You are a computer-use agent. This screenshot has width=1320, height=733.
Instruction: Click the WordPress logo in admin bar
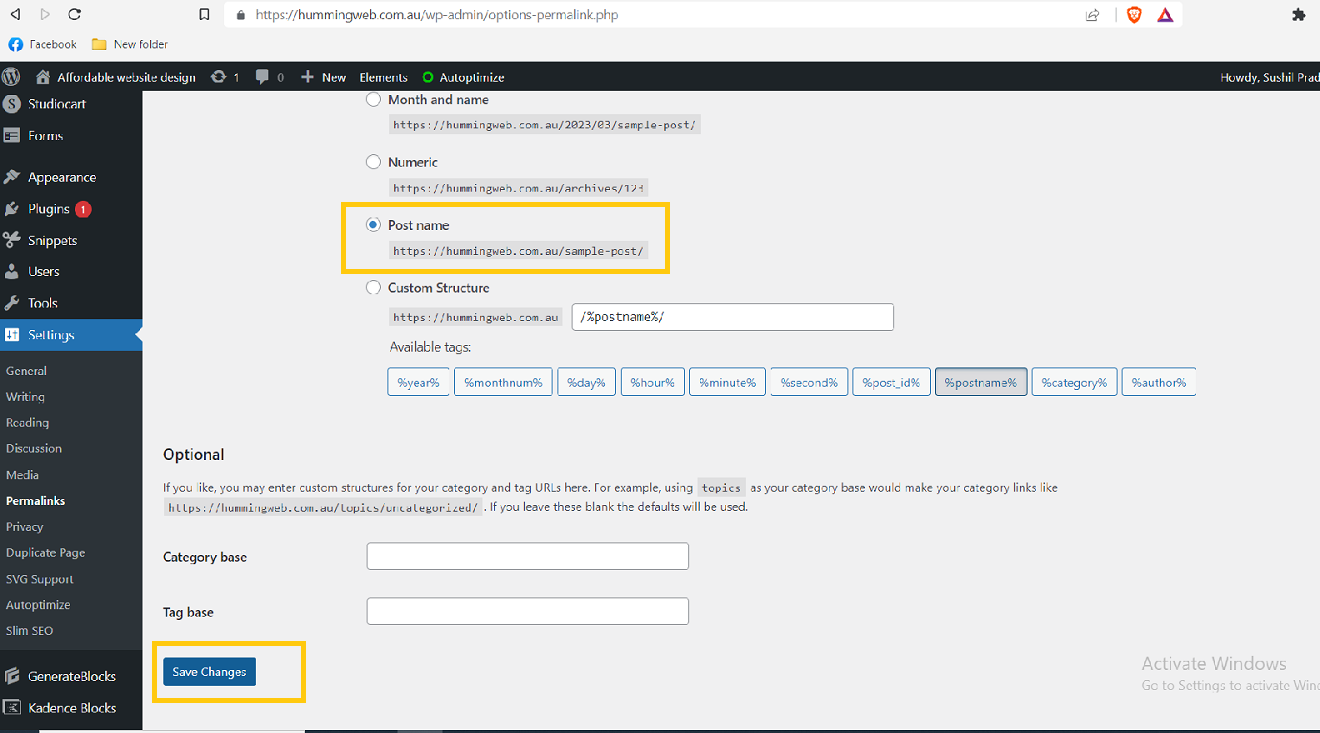[x=11, y=77]
